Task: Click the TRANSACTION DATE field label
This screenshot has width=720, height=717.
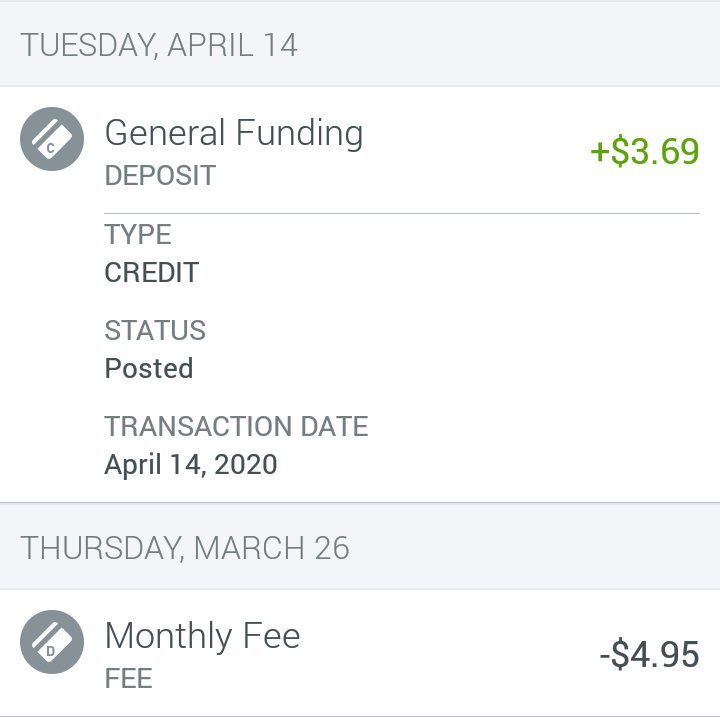Action: 236,427
